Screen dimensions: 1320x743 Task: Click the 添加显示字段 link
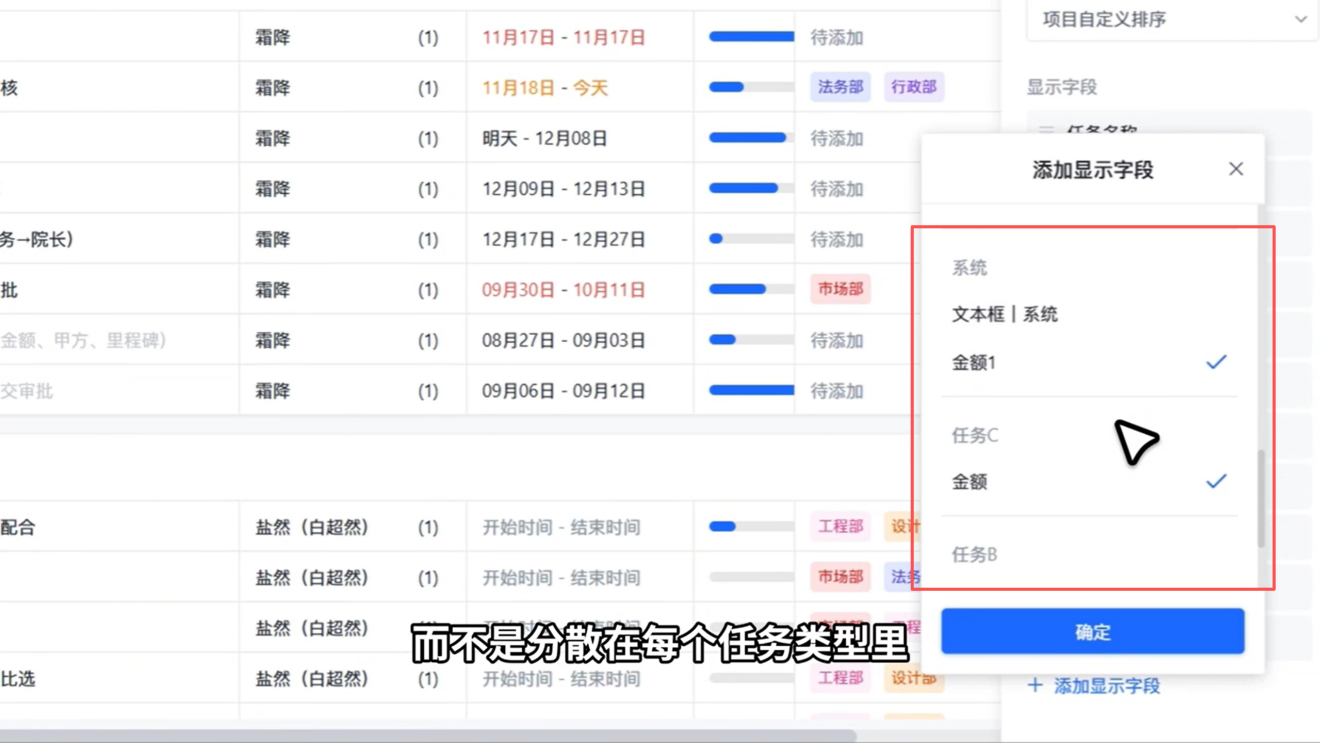click(1107, 686)
